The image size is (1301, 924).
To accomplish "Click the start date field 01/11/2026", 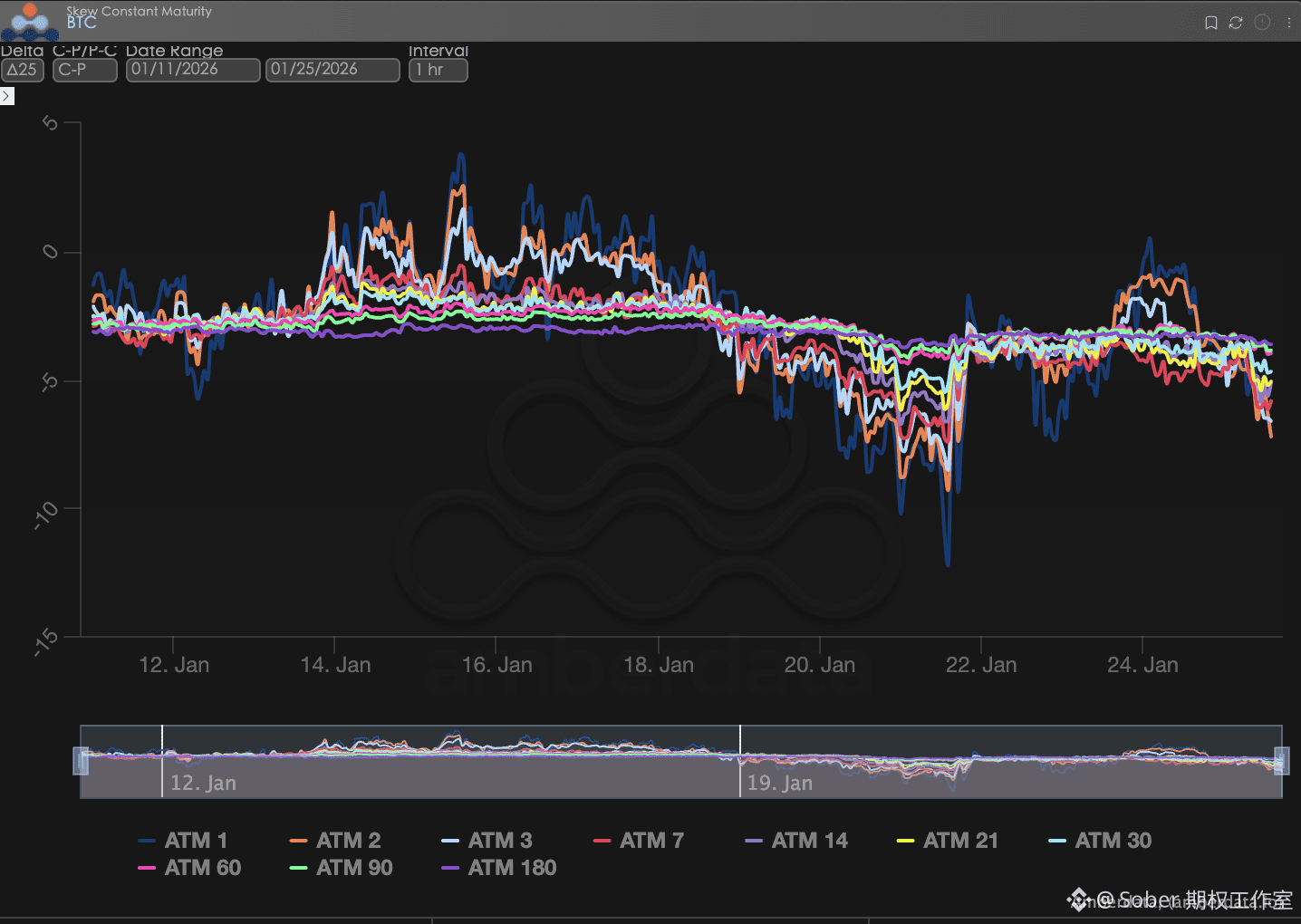I will (192, 70).
